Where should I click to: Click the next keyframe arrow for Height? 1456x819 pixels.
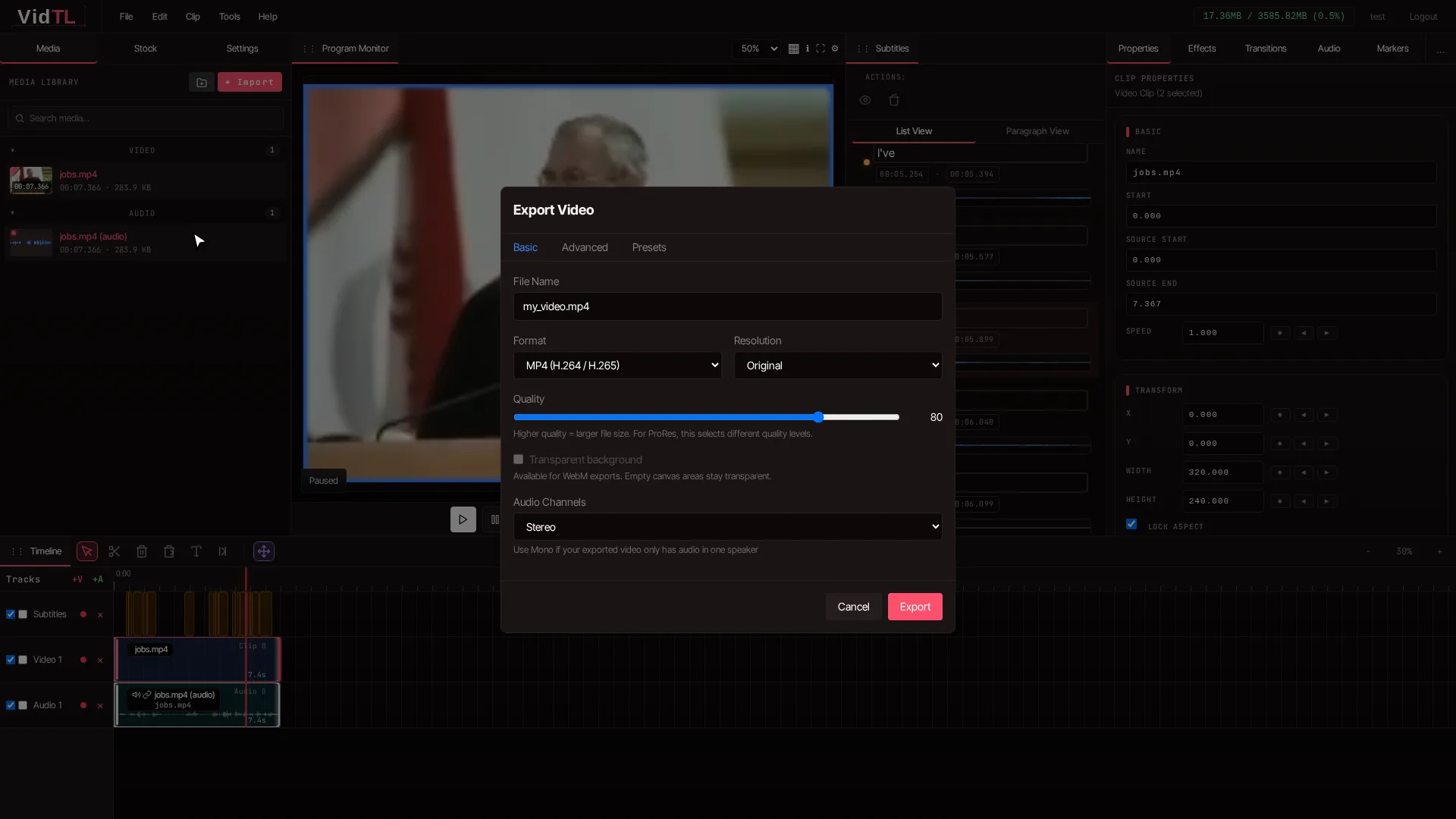click(x=1327, y=501)
